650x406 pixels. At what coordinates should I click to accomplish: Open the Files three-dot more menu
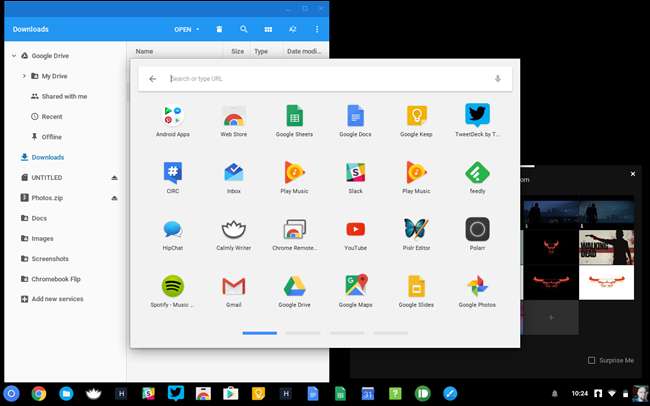coord(317,29)
